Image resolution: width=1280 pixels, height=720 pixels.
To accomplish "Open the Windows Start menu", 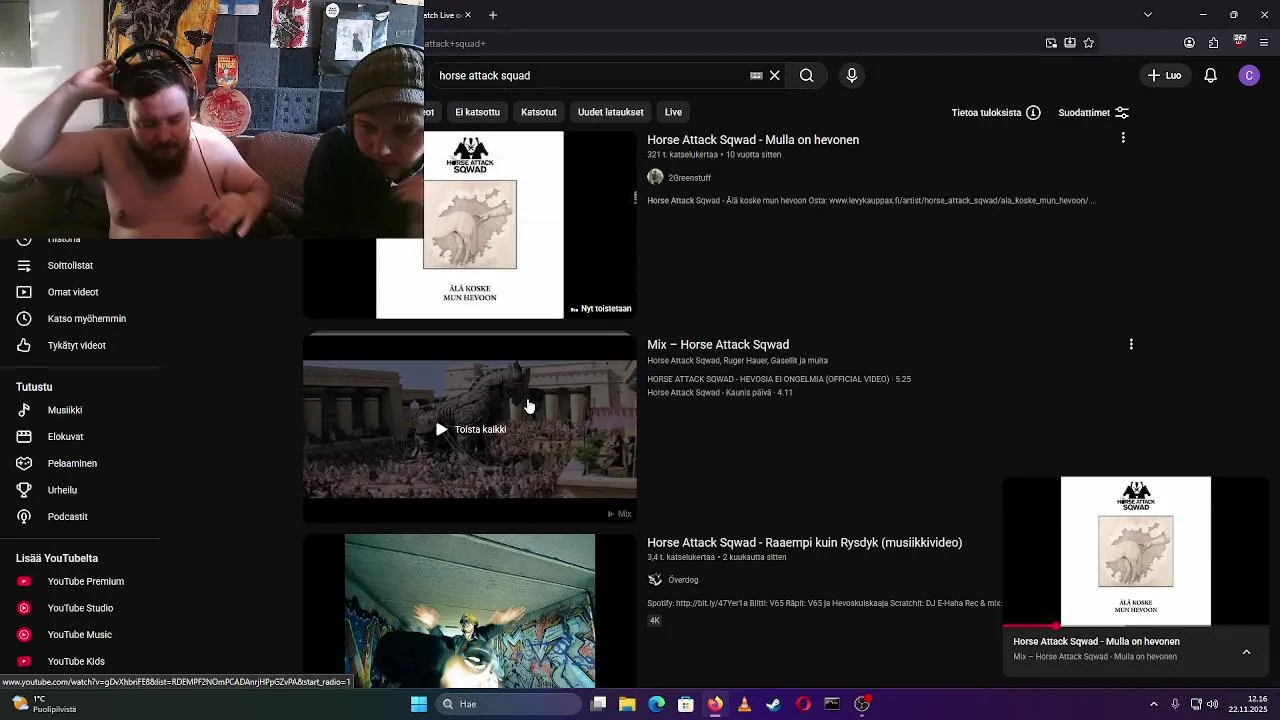I will (x=419, y=704).
